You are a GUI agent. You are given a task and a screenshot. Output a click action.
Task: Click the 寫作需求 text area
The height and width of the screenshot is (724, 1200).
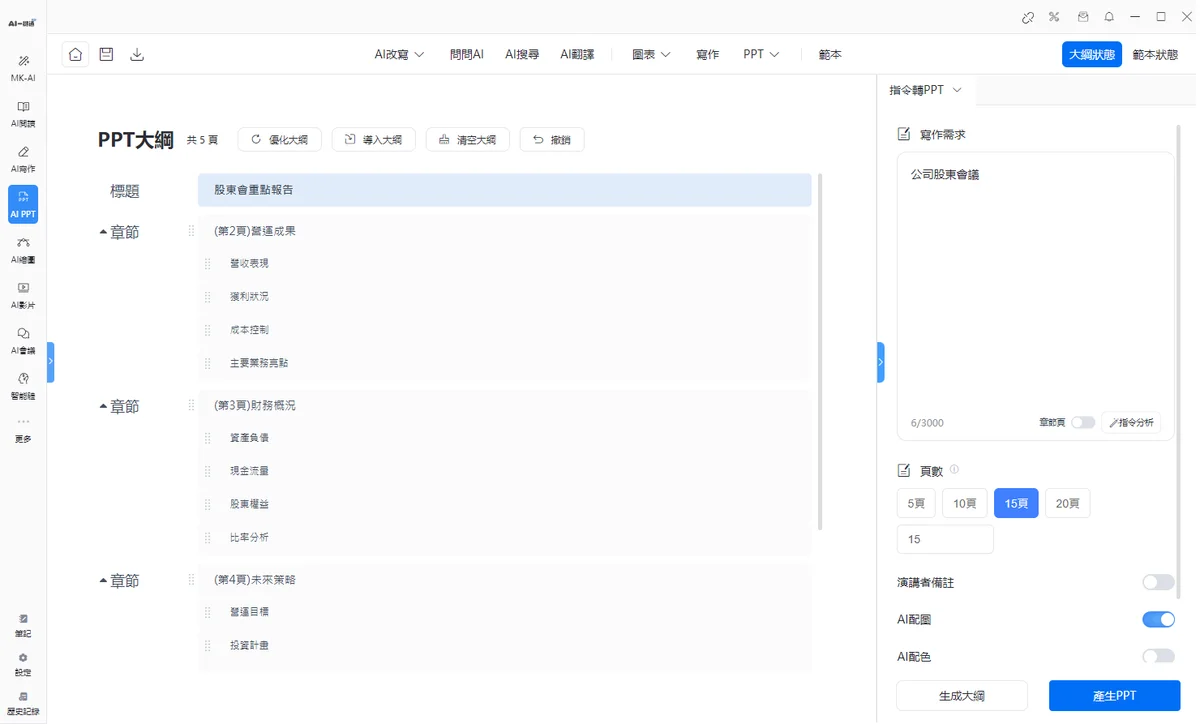point(1035,296)
